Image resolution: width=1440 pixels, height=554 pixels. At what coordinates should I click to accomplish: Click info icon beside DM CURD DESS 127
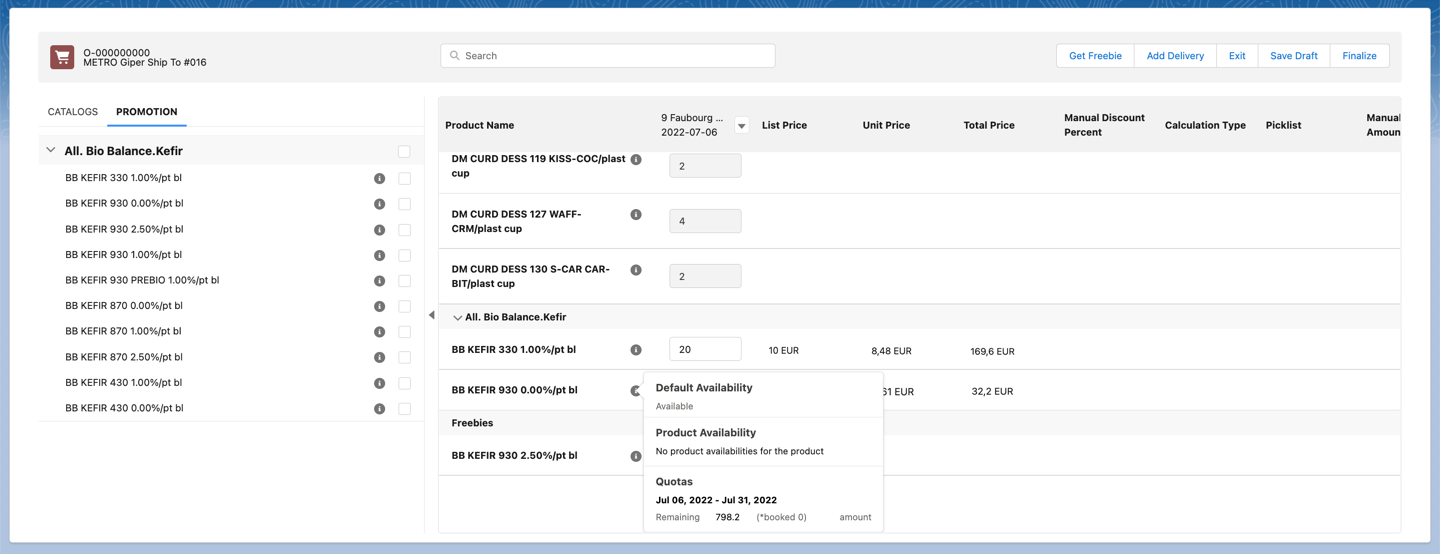(636, 215)
